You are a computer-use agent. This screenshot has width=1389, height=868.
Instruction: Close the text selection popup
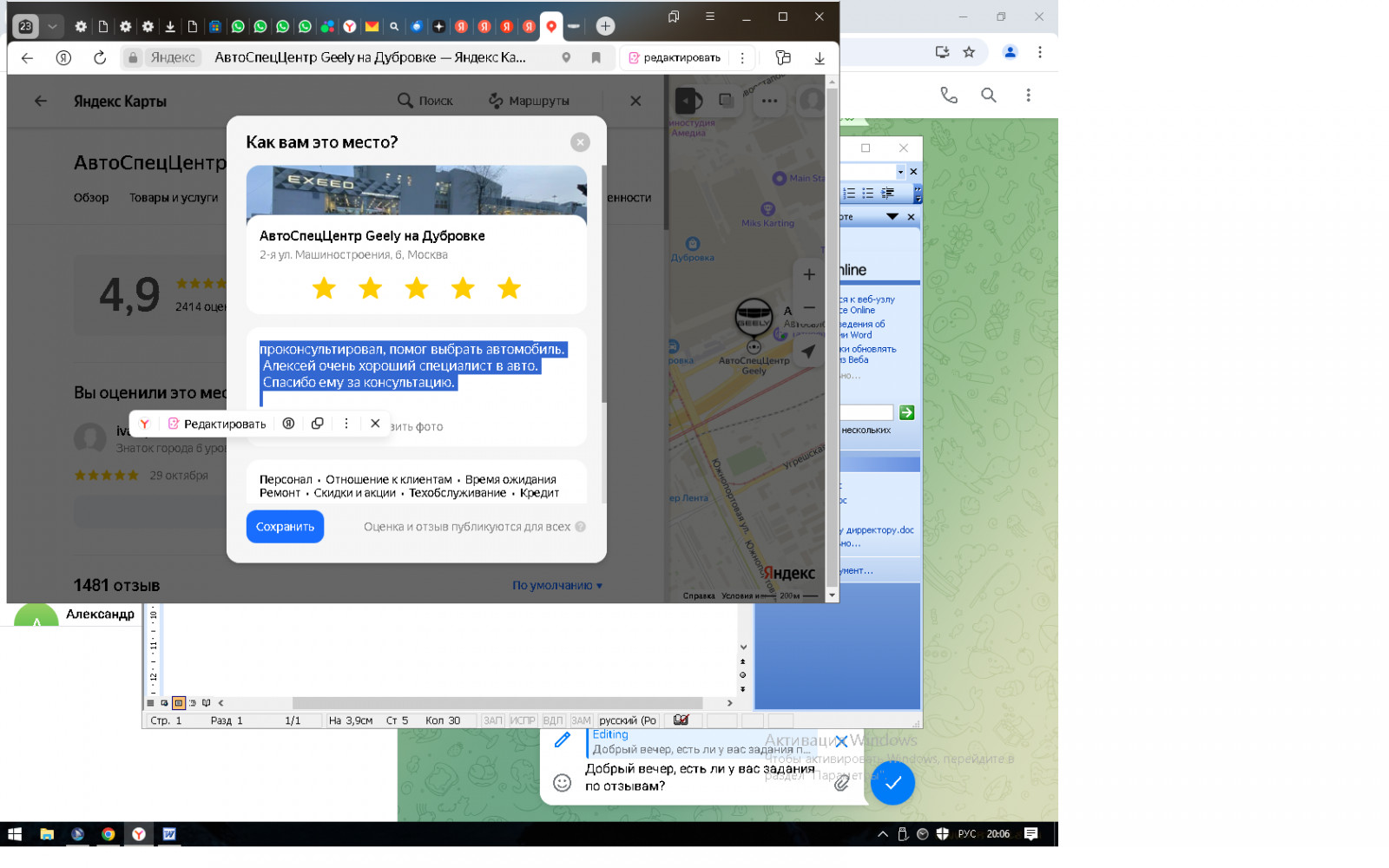[x=375, y=424]
